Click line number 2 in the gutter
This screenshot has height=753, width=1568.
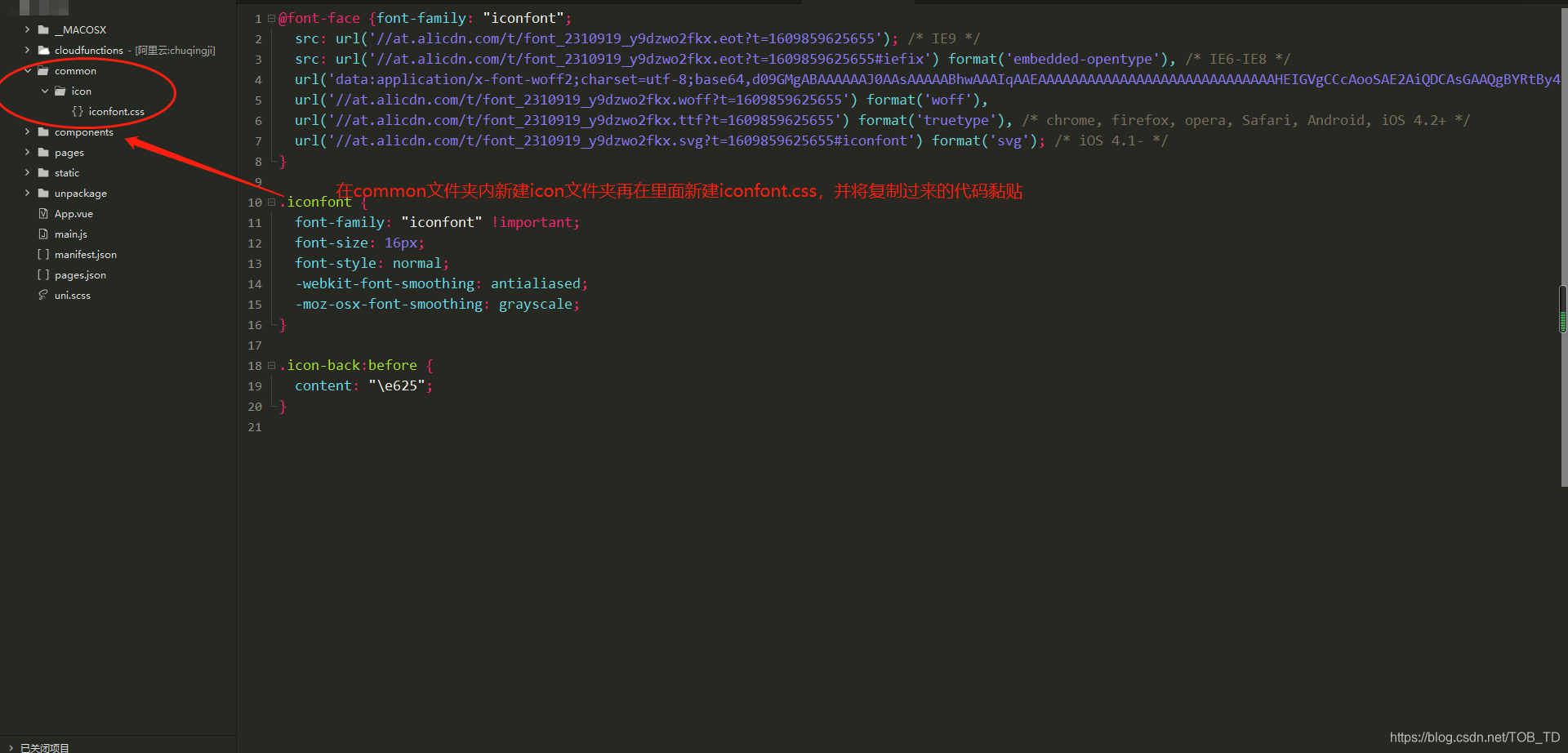(258, 39)
